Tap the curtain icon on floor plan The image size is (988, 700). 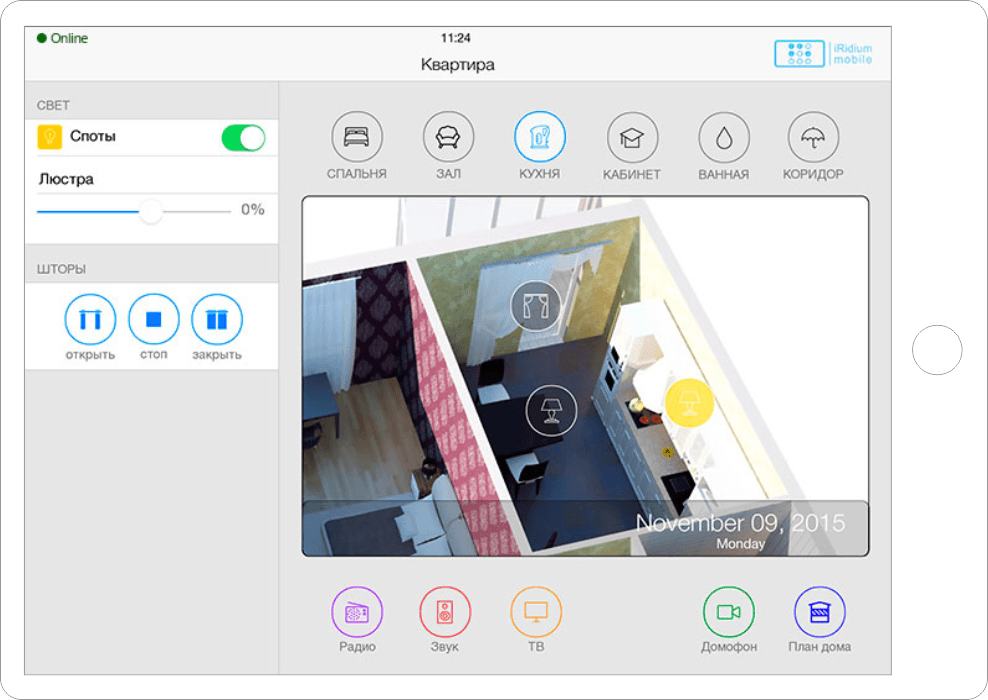(x=536, y=306)
